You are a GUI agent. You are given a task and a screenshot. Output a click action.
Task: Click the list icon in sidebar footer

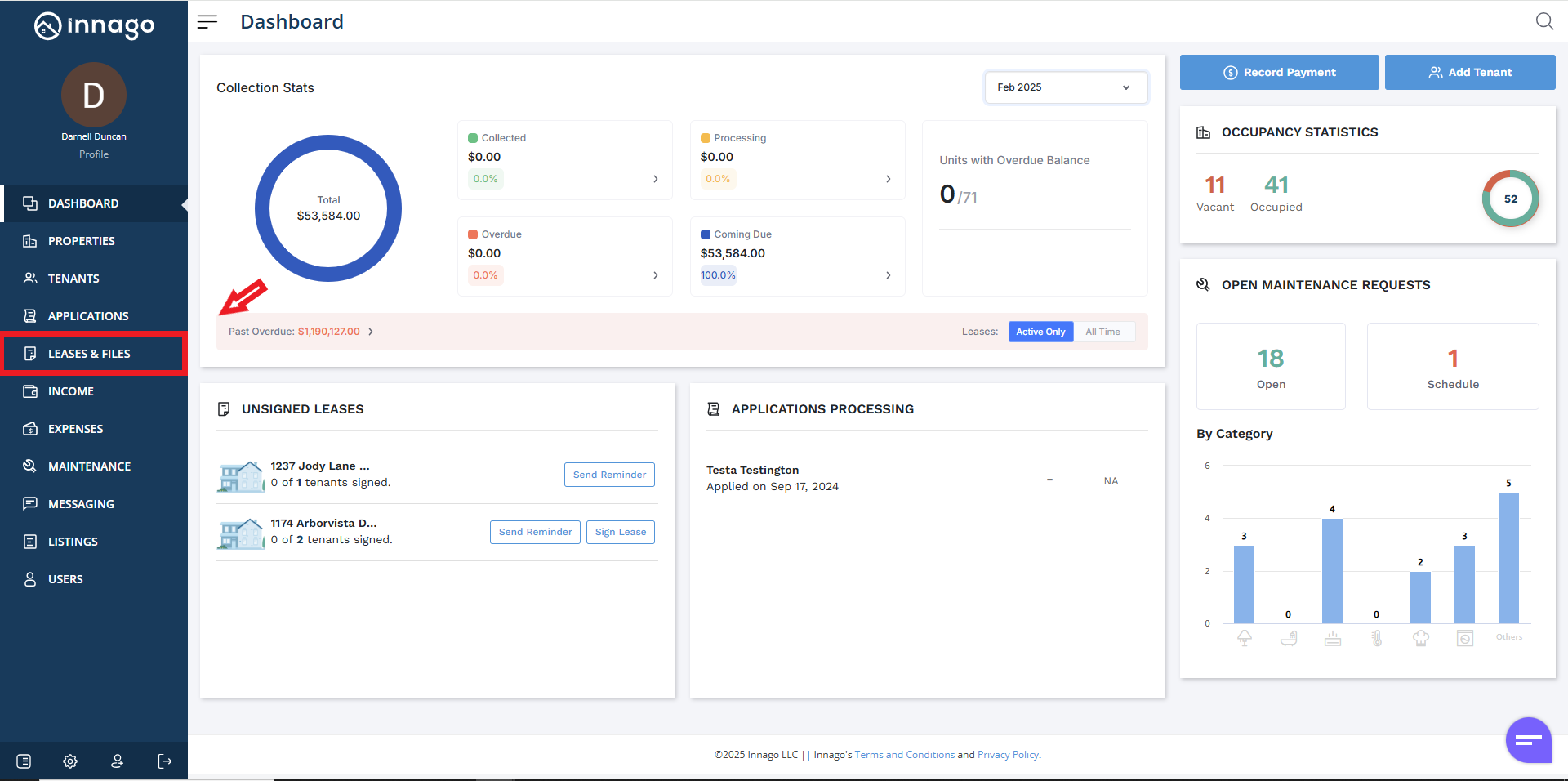pos(24,761)
